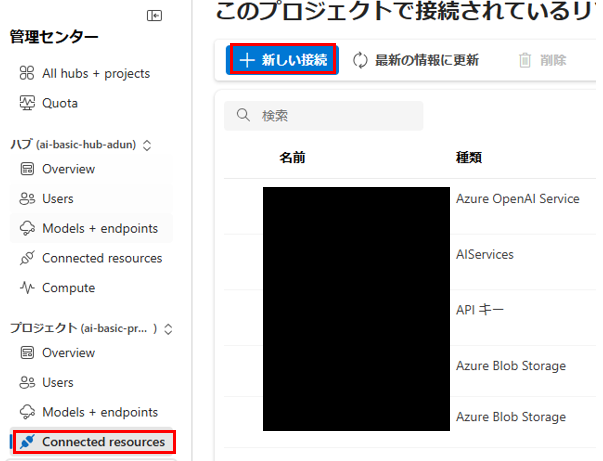Image resolution: width=603 pixels, height=461 pixels.
Task: Sort by the 種類 column header
Action: coord(469,157)
